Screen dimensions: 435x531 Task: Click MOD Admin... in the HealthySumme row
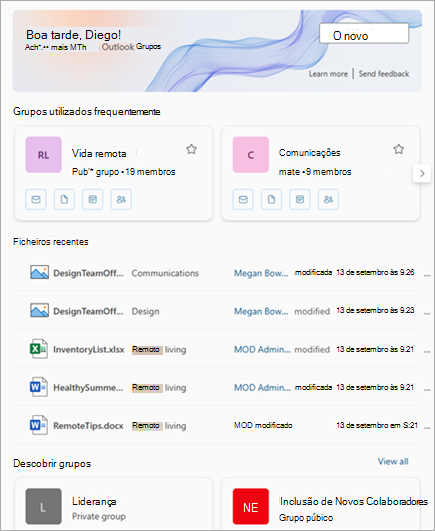262,388
